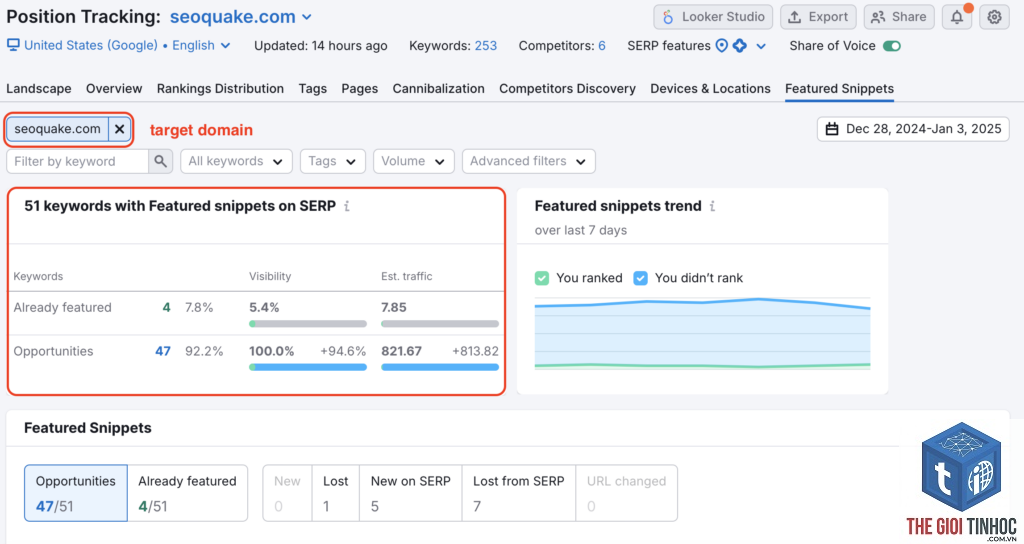1024x544 pixels.
Task: Switch to the Competitors Discovery tab
Action: (x=567, y=89)
